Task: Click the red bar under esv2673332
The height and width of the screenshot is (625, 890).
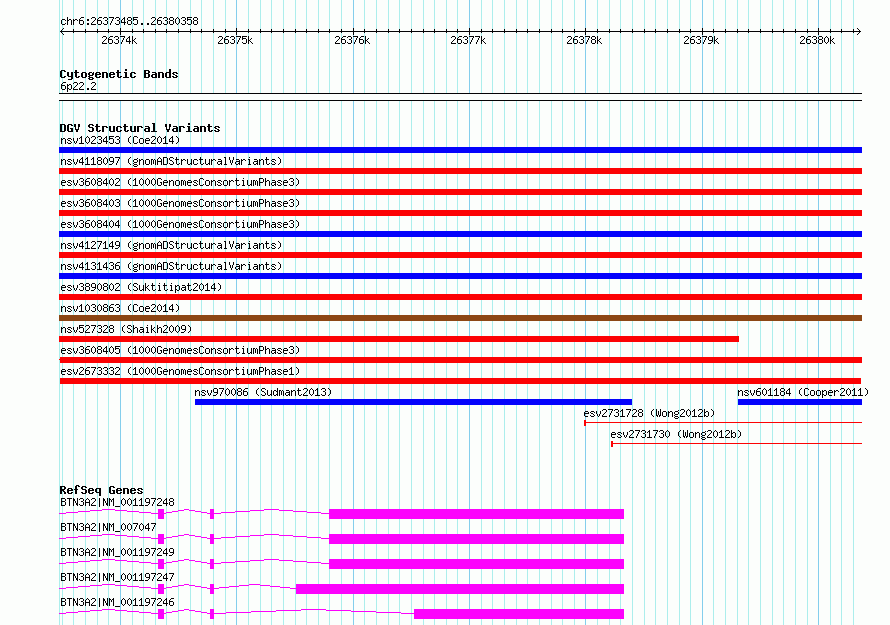Action: [460, 381]
